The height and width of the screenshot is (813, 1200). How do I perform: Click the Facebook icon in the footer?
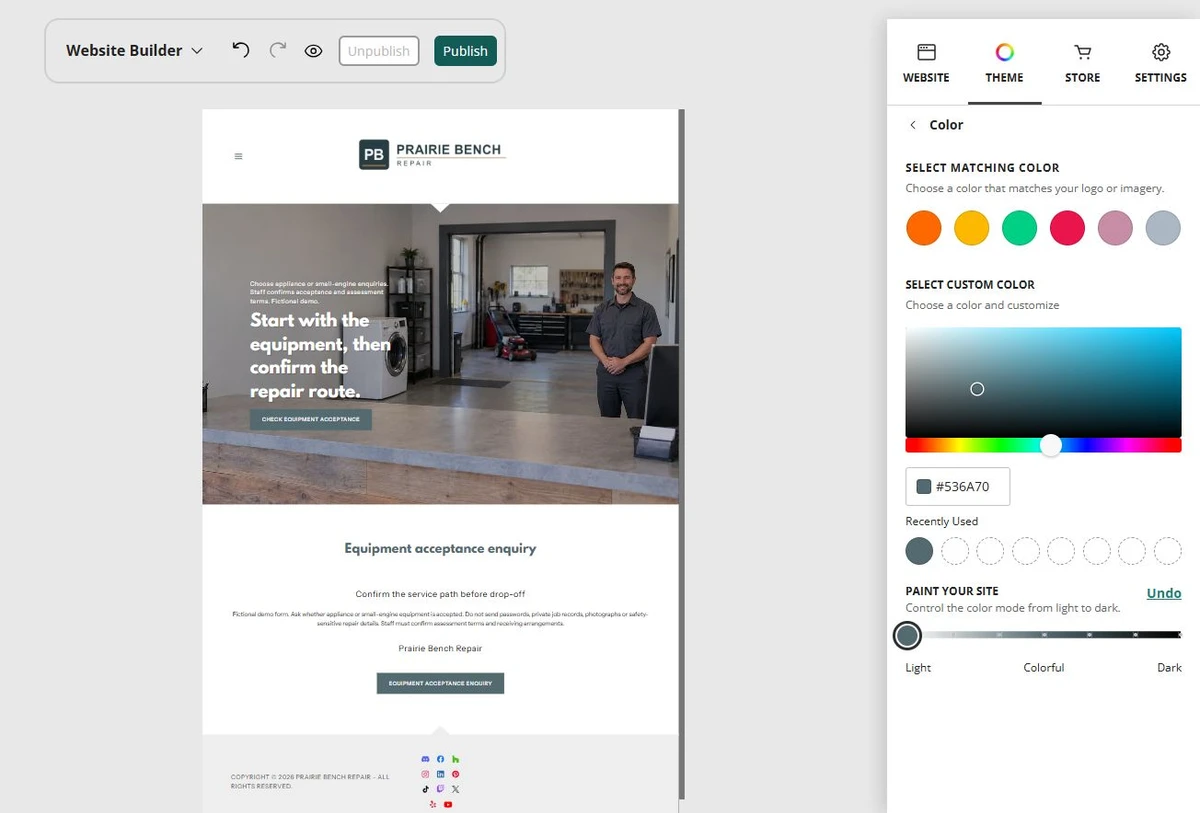point(440,760)
